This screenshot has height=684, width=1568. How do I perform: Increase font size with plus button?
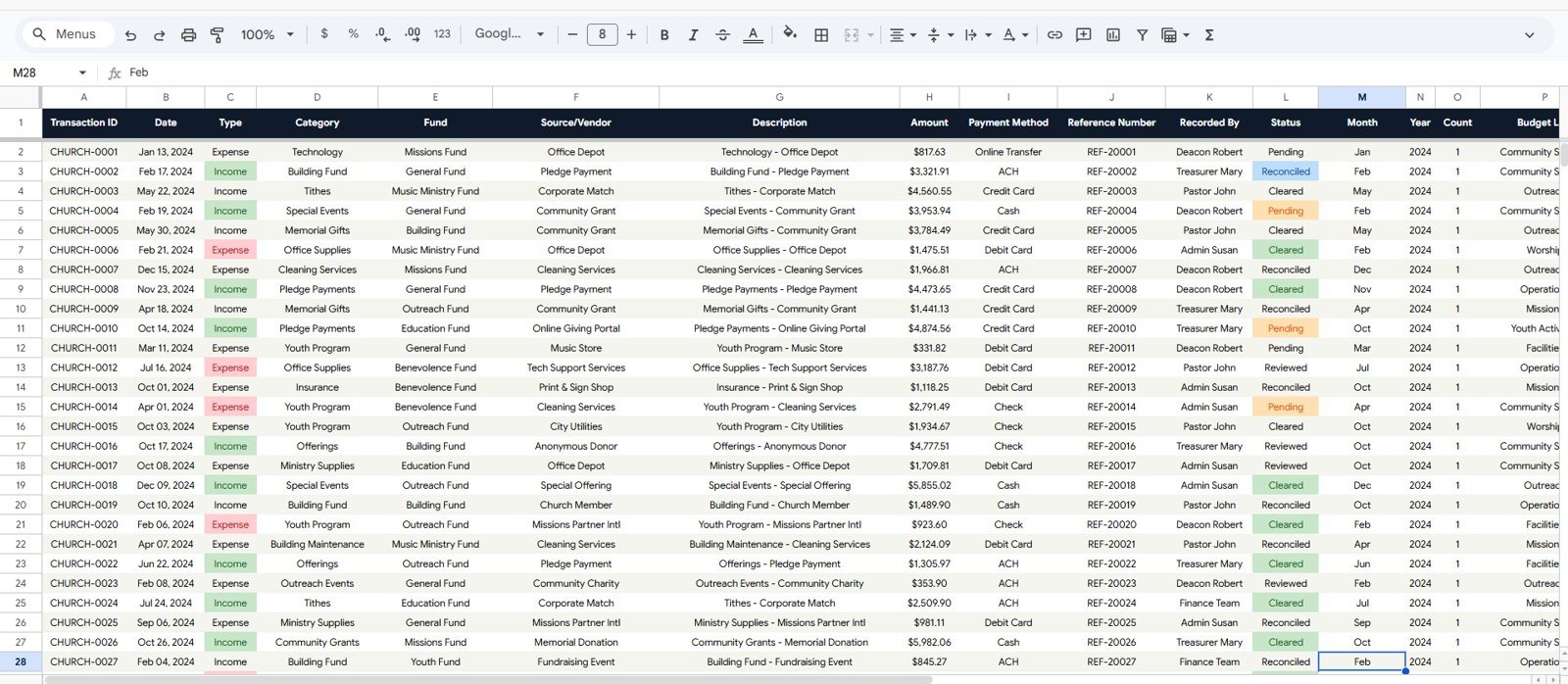point(631,34)
